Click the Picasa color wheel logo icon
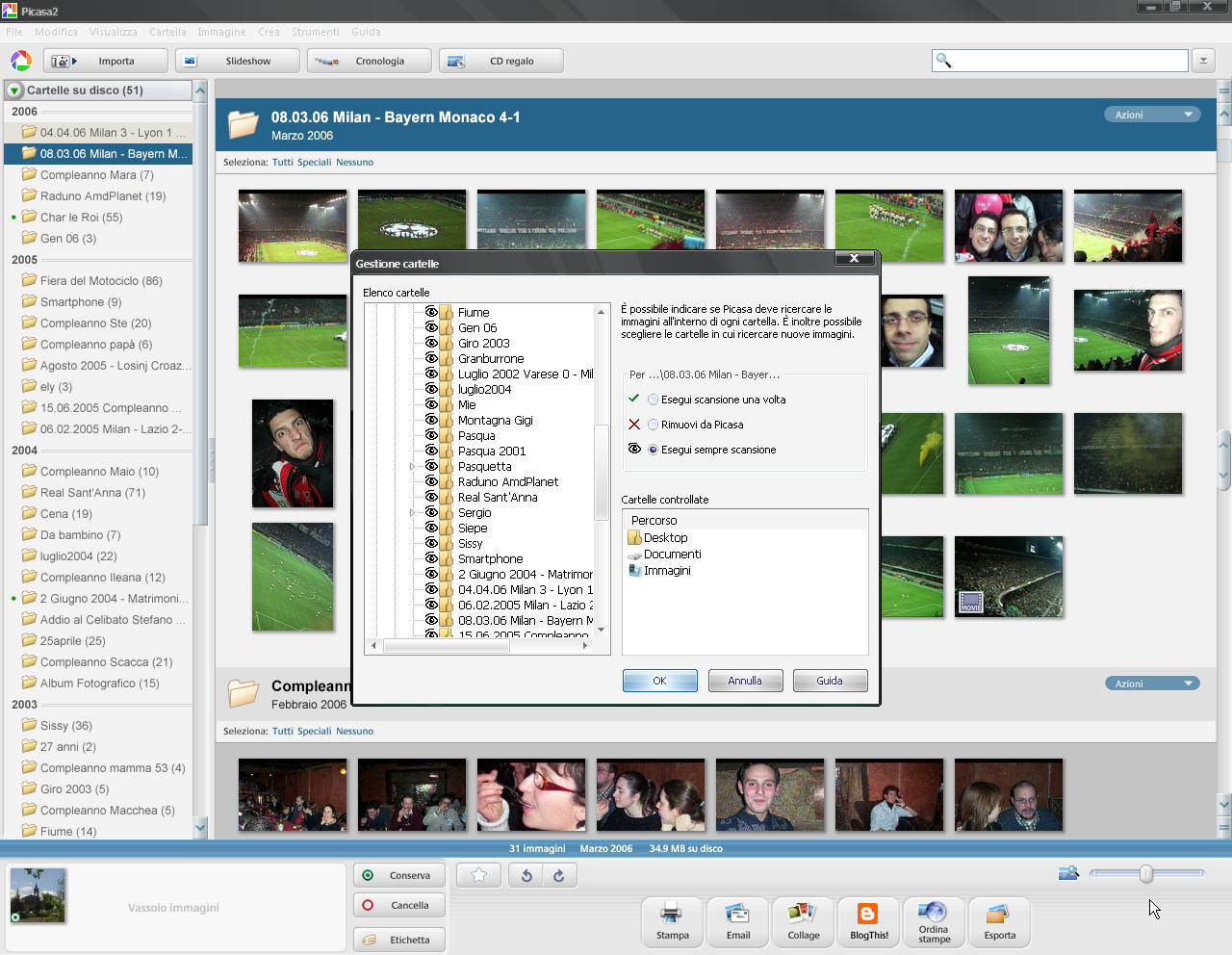Image resolution: width=1232 pixels, height=955 pixels. 21,61
